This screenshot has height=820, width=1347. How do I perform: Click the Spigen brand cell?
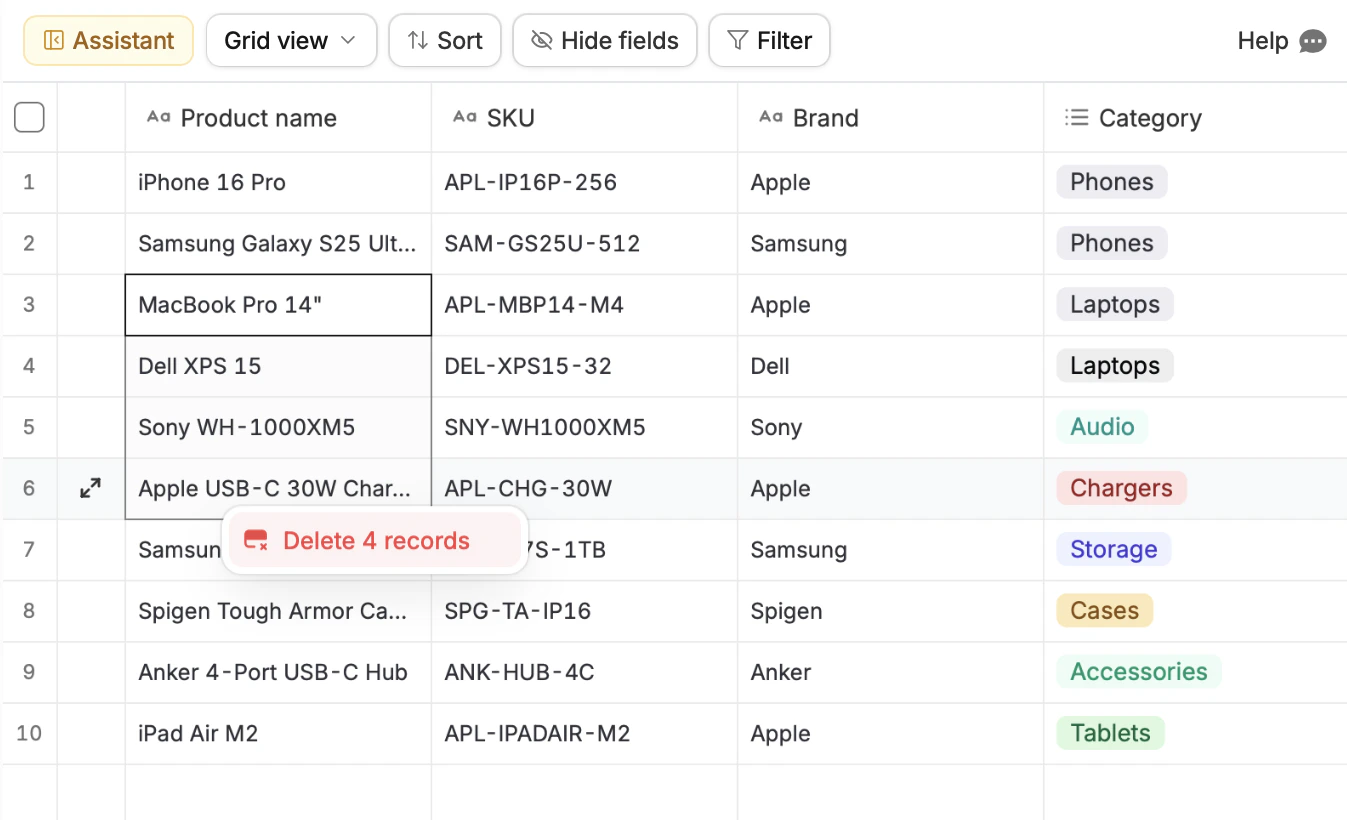[x=890, y=611]
